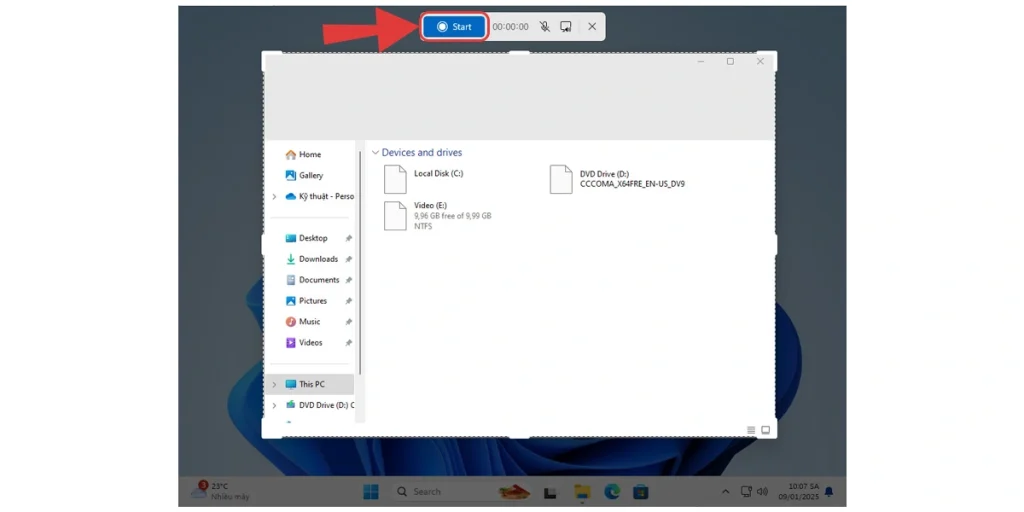The height and width of the screenshot is (512, 1024).
Task: Open the Pictures quick access folder
Action: (x=312, y=301)
